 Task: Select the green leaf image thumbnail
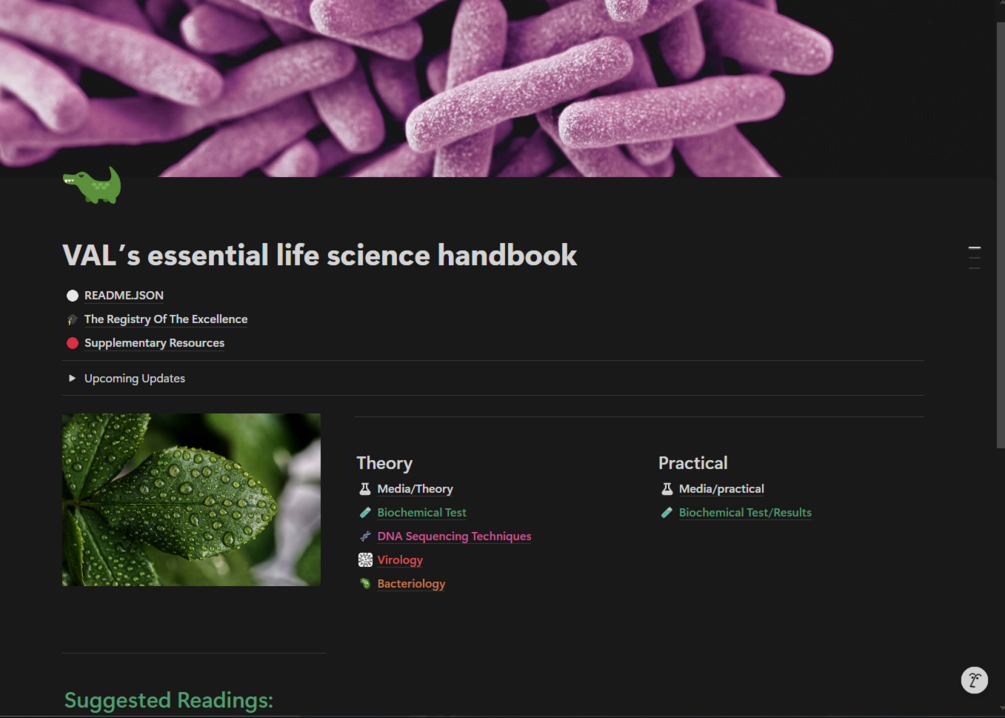click(191, 499)
